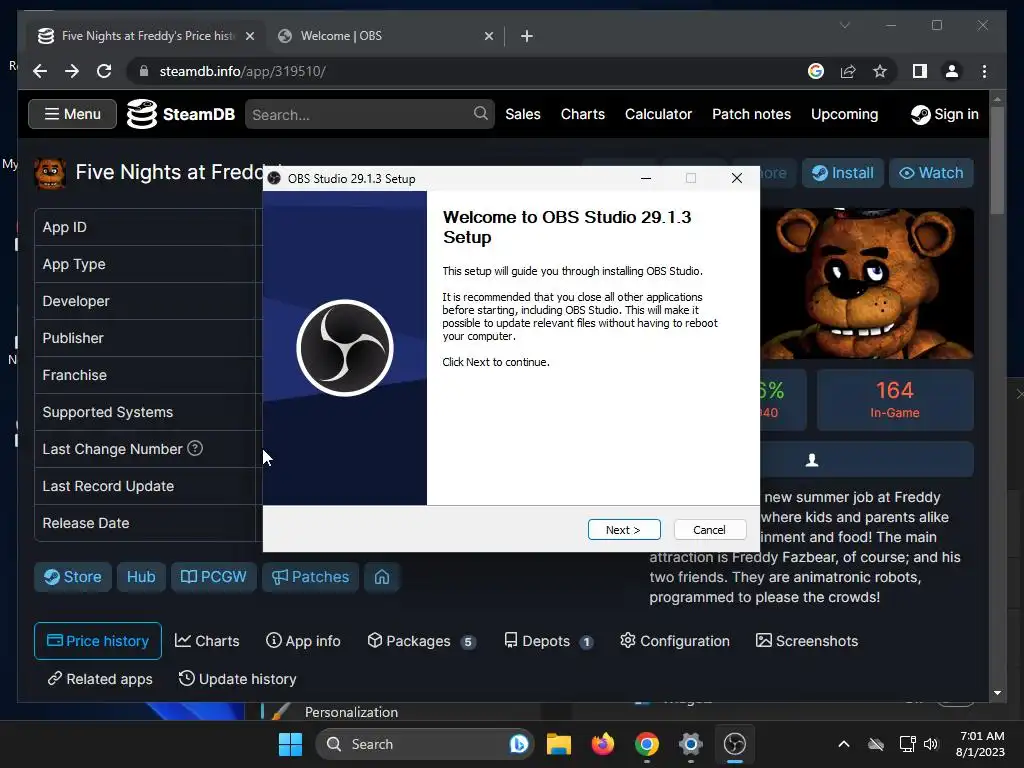Open the PCGW wiki link
This screenshot has width=1024, height=768.
pyautogui.click(x=214, y=577)
